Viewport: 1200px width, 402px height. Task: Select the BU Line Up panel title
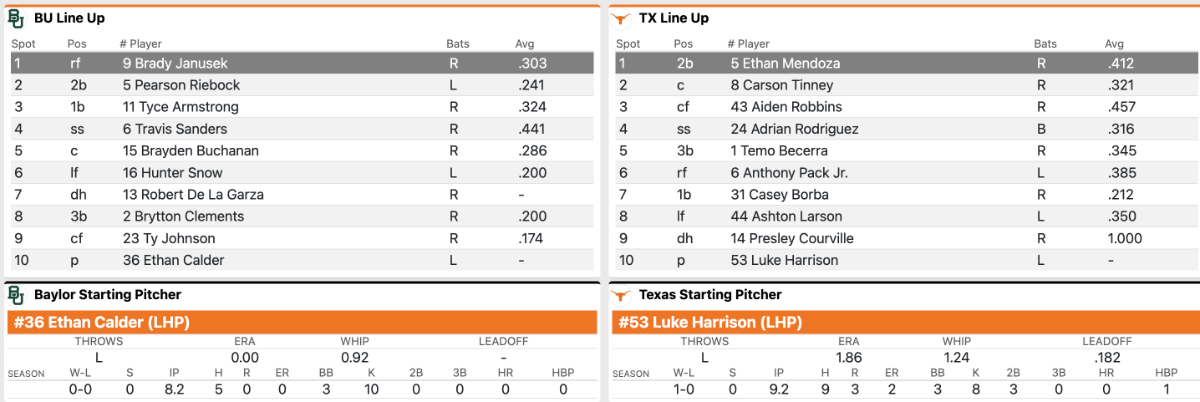69,18
